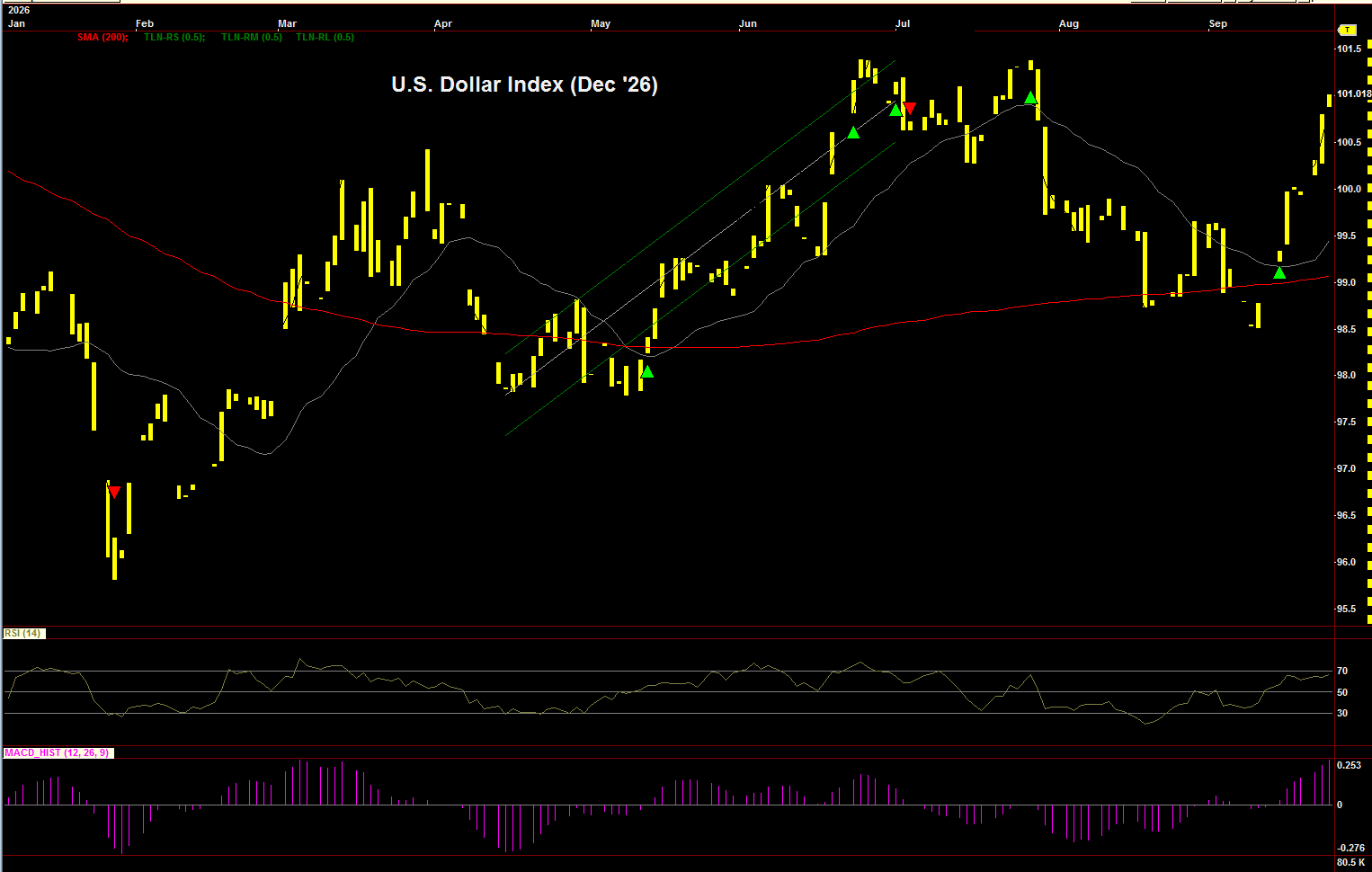This screenshot has height=872, width=1372.
Task: Click the green buy arrow in September
Action: point(1279,272)
